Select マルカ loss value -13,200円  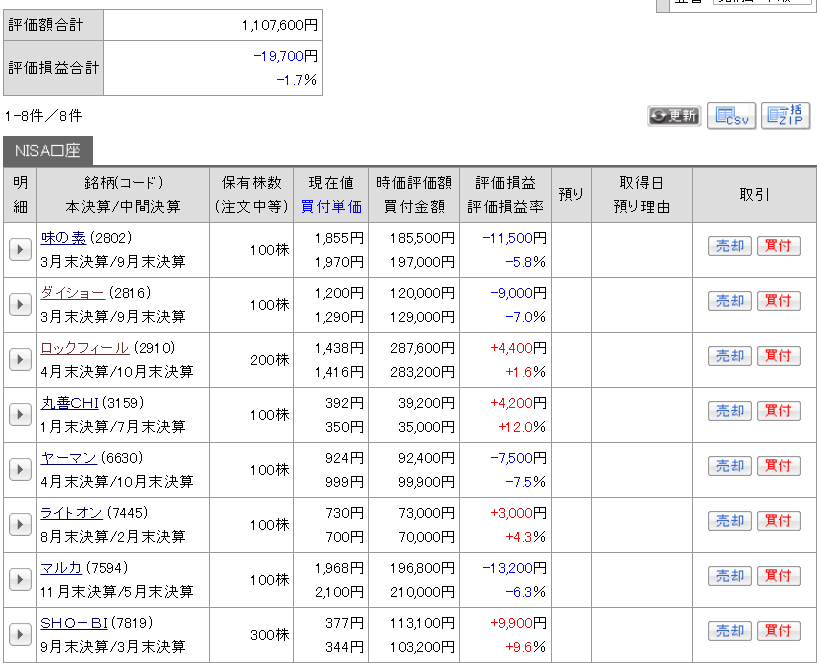tap(514, 568)
